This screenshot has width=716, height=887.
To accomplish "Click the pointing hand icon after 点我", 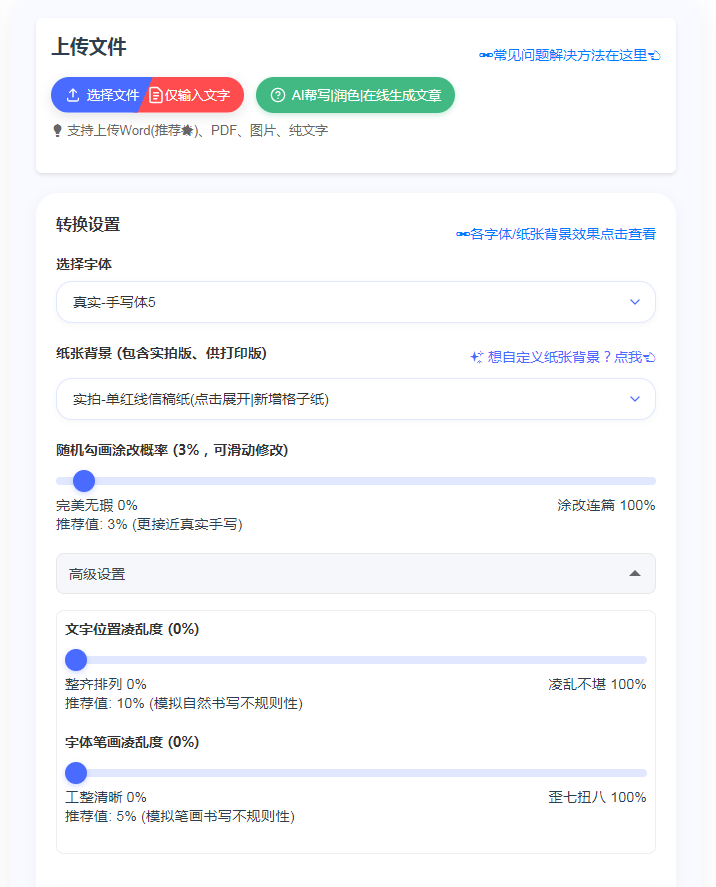I will click(649, 358).
